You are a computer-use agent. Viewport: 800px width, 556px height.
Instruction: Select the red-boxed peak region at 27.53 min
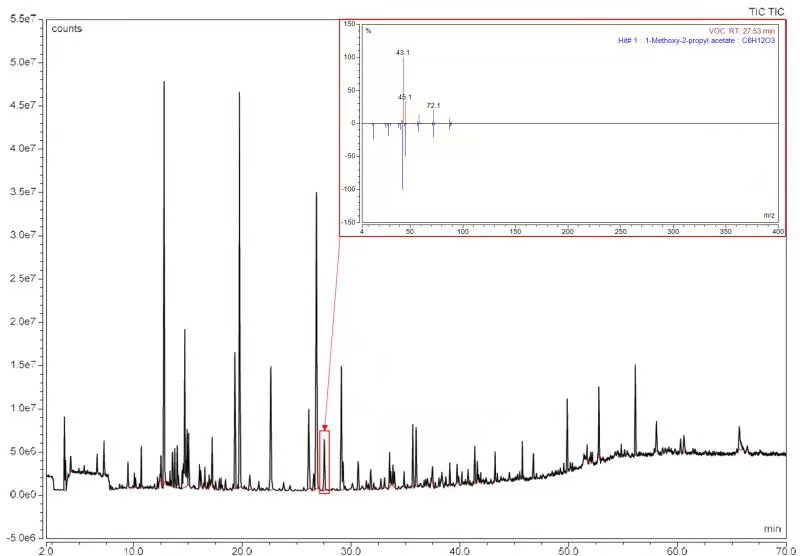(324, 462)
